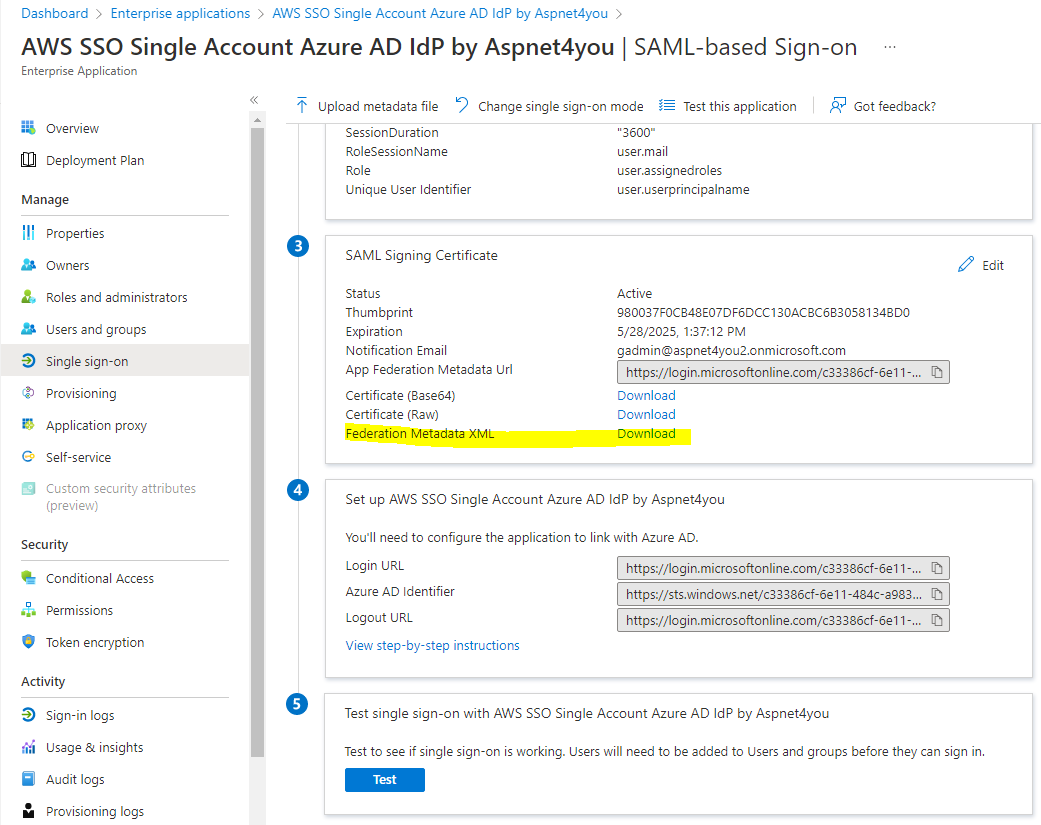Click the Token encryption shield icon

[28, 641]
